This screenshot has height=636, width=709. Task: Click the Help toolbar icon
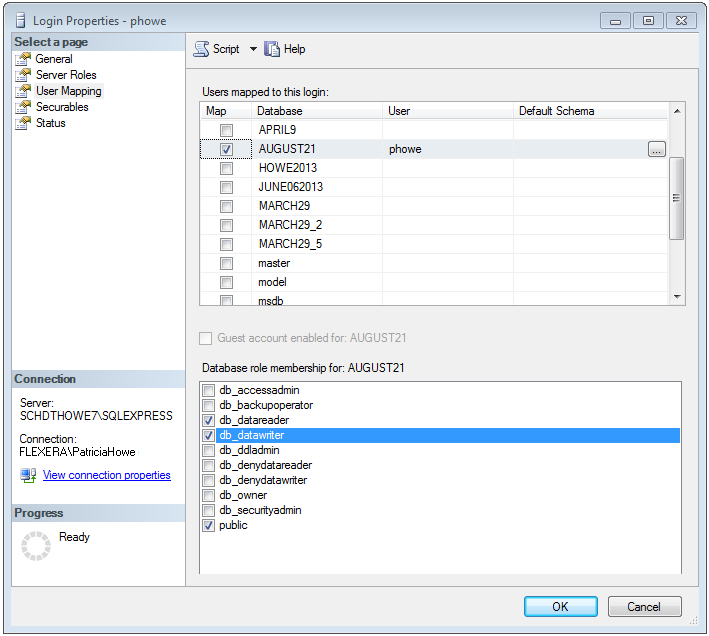pyautogui.click(x=272, y=49)
